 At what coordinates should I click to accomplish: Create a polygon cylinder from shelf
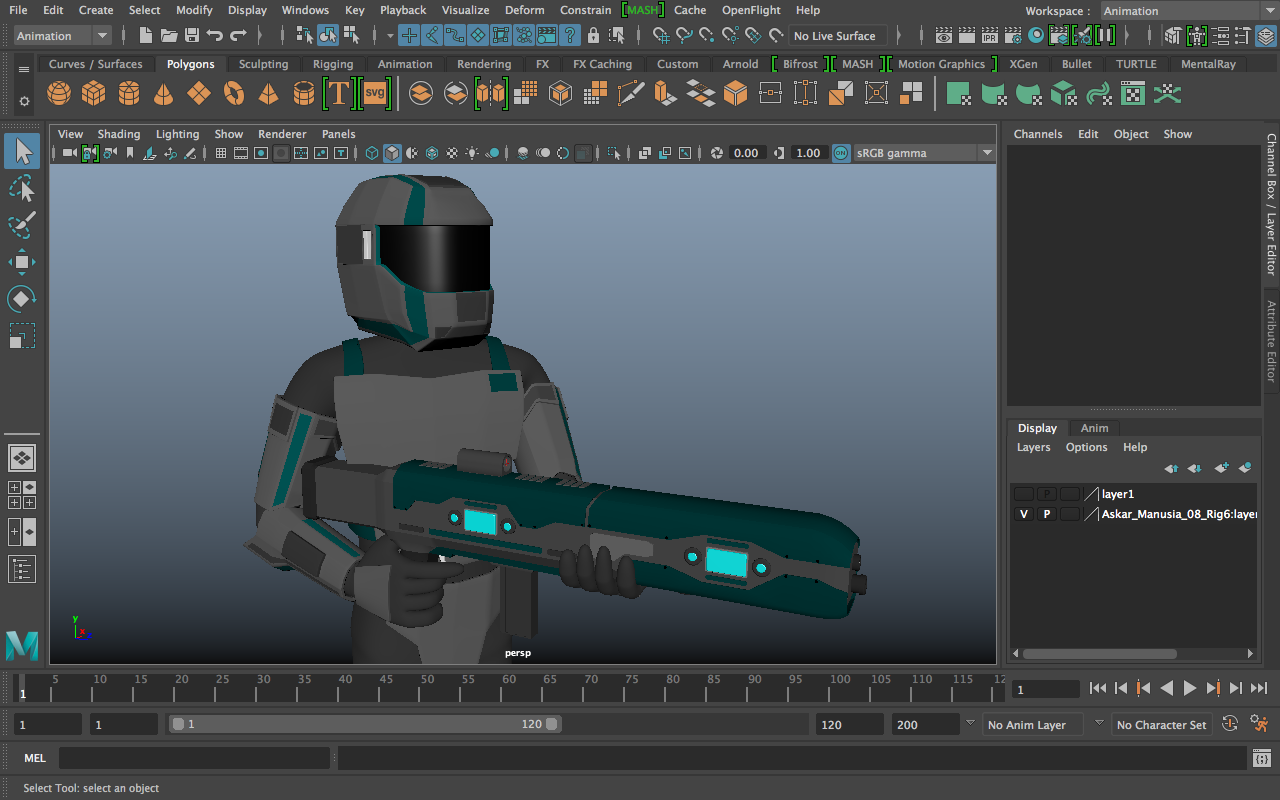click(129, 94)
